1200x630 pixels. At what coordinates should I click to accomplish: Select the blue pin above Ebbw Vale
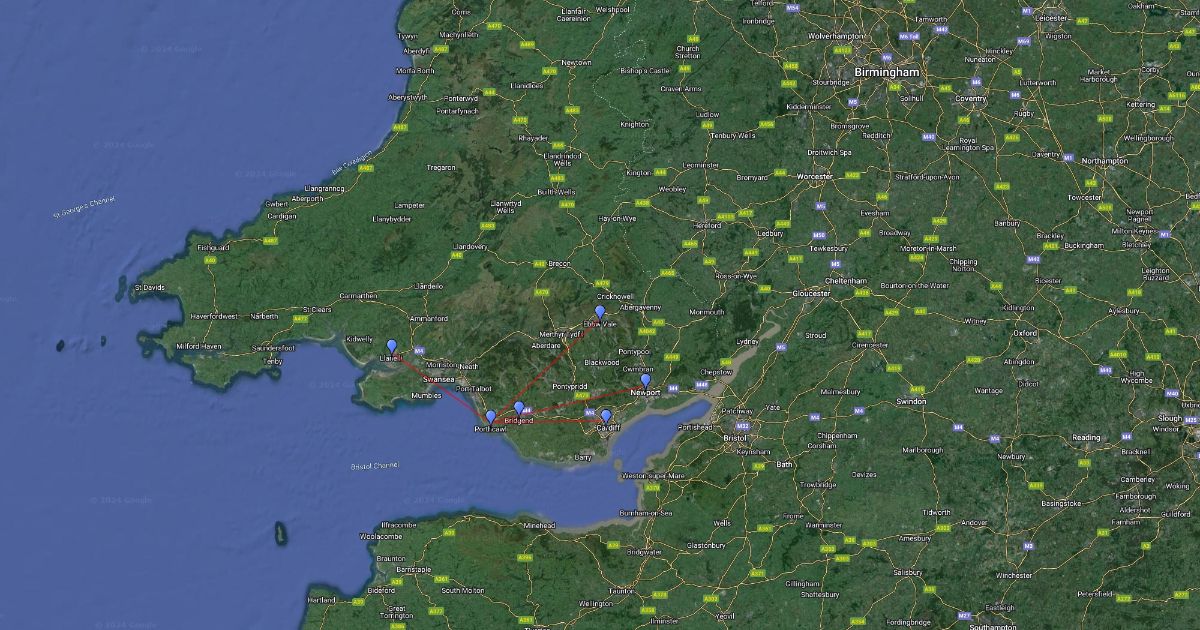(x=599, y=312)
